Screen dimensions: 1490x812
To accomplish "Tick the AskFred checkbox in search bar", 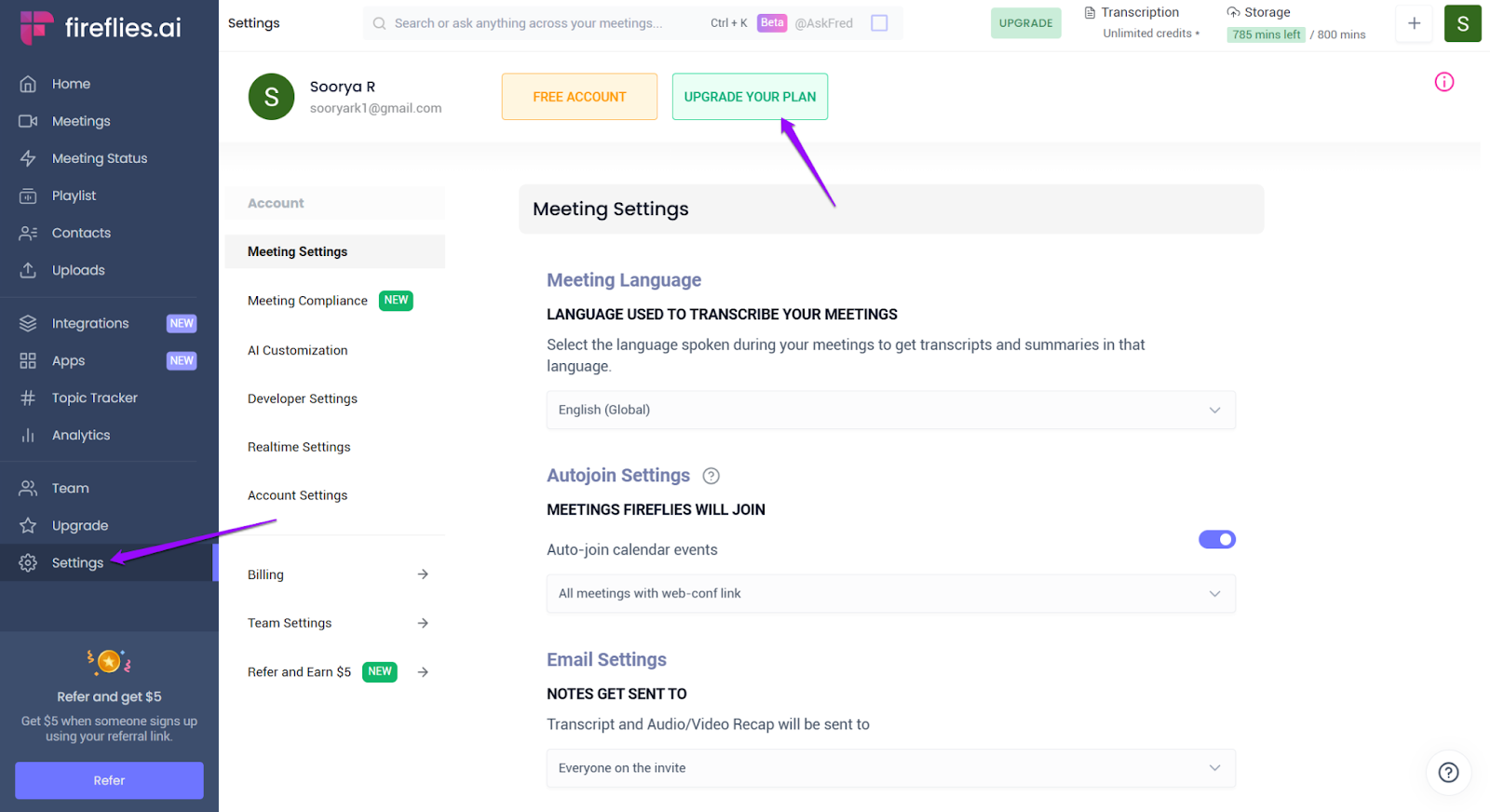I will pos(879,23).
